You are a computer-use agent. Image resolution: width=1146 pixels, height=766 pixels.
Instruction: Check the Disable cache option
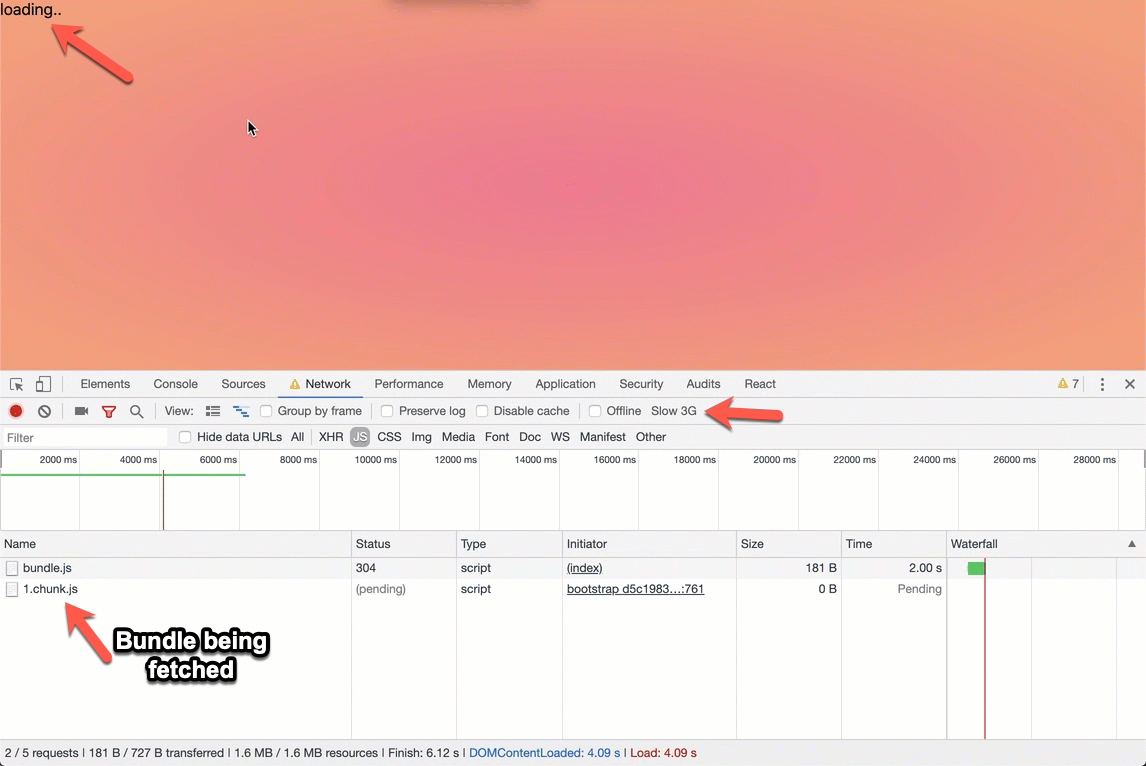coord(482,411)
